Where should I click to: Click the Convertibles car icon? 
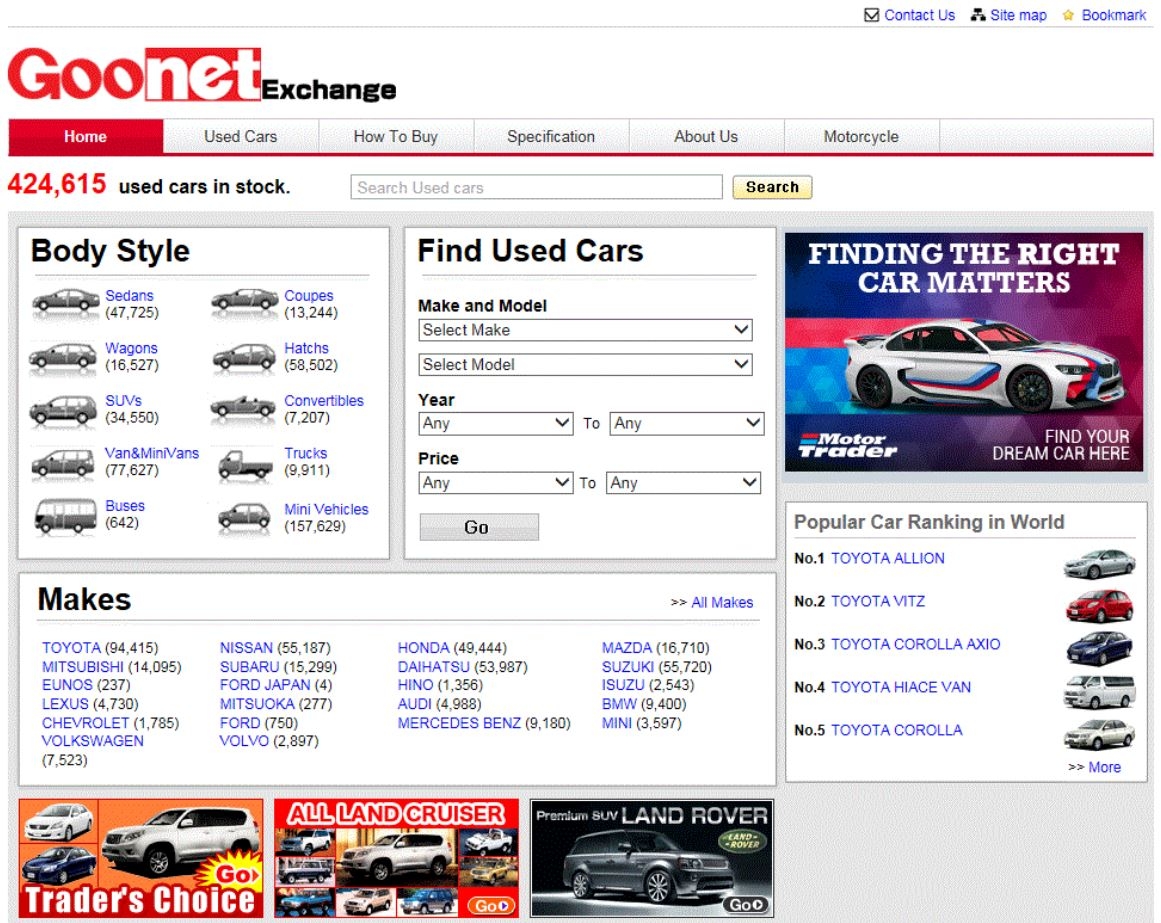(243, 408)
